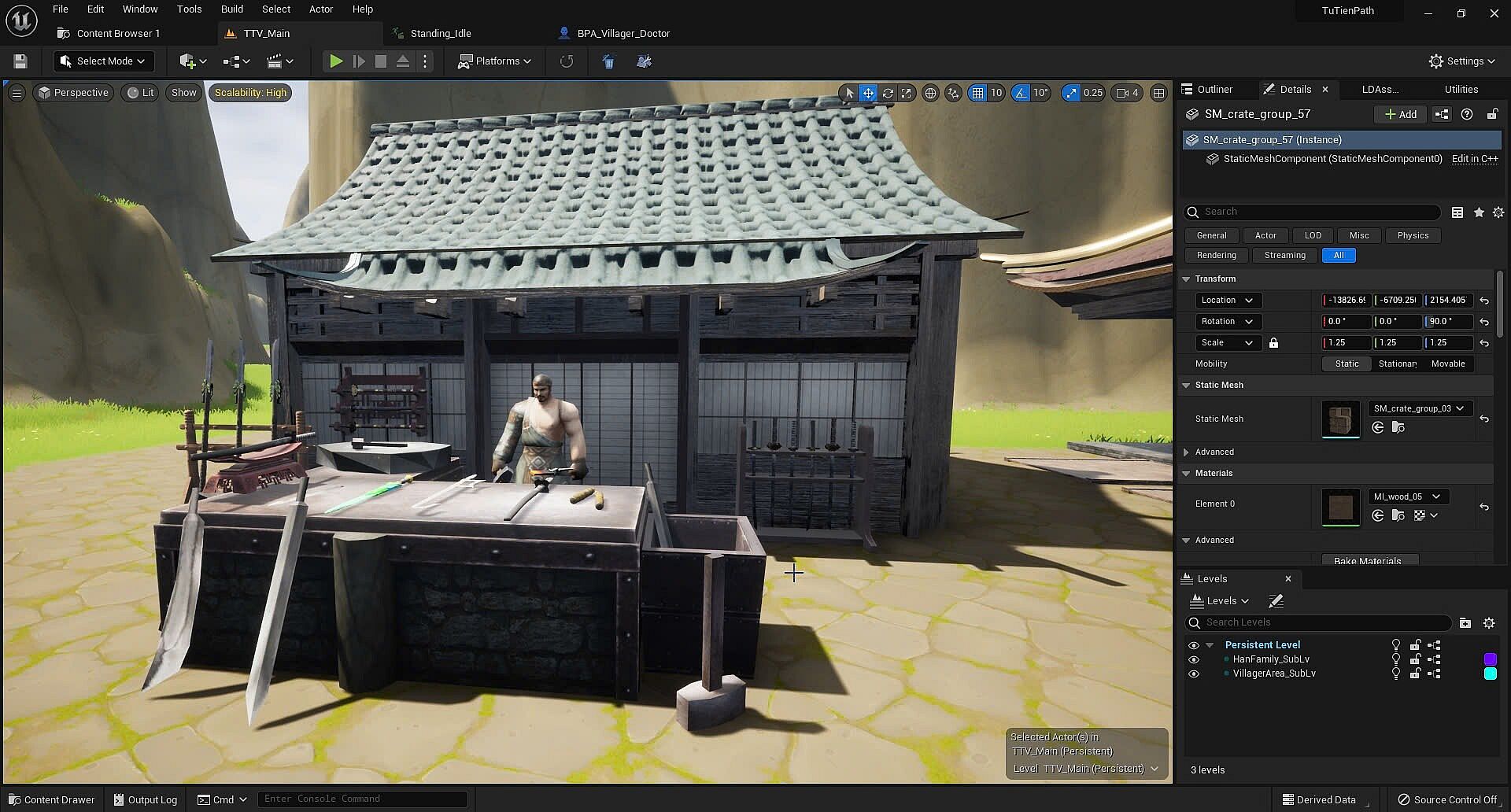Click the Play in editor button
This screenshot has width=1511, height=812.
pos(335,61)
